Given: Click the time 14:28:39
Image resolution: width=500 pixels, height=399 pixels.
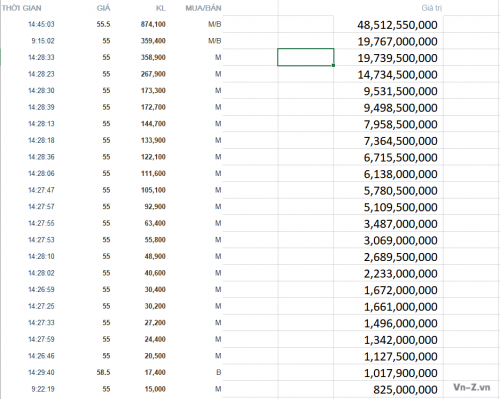Looking at the screenshot, I should [x=41, y=107].
